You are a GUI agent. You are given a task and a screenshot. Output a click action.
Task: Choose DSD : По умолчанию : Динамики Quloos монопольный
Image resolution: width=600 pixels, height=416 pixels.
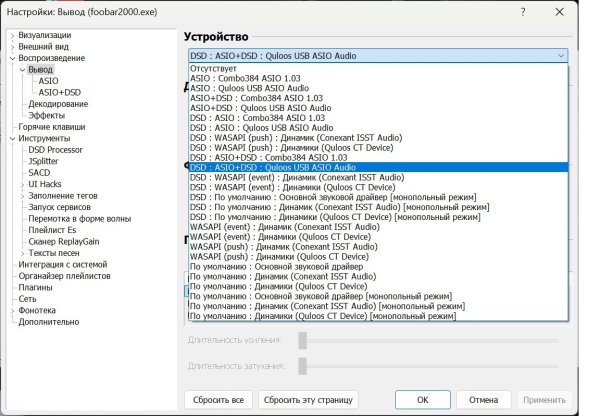pyautogui.click(x=378, y=217)
